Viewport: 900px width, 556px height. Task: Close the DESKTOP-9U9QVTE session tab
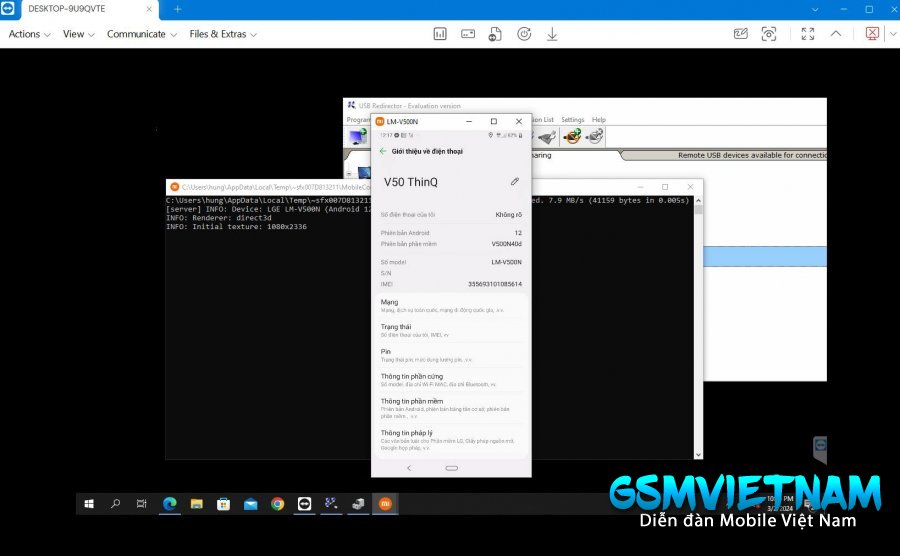(x=149, y=9)
